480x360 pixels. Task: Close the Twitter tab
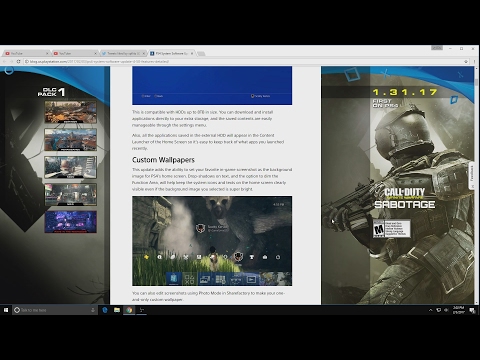[144, 53]
